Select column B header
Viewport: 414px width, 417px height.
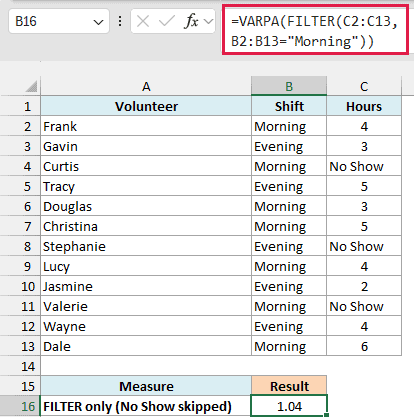coord(289,86)
